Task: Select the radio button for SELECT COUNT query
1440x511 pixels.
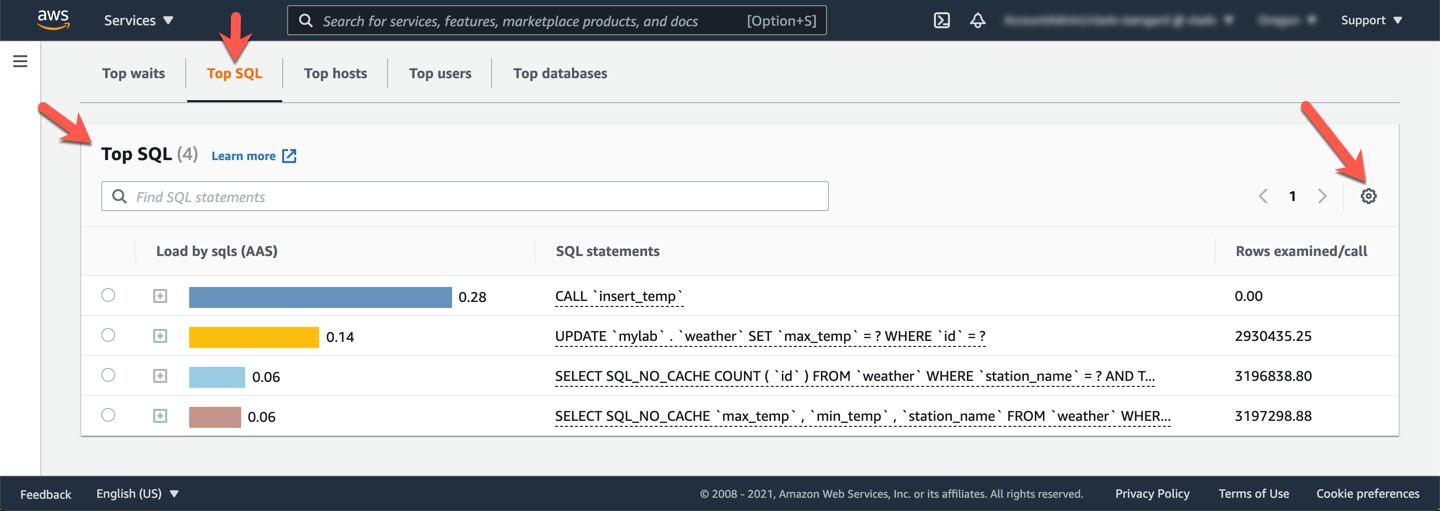Action: 108,375
